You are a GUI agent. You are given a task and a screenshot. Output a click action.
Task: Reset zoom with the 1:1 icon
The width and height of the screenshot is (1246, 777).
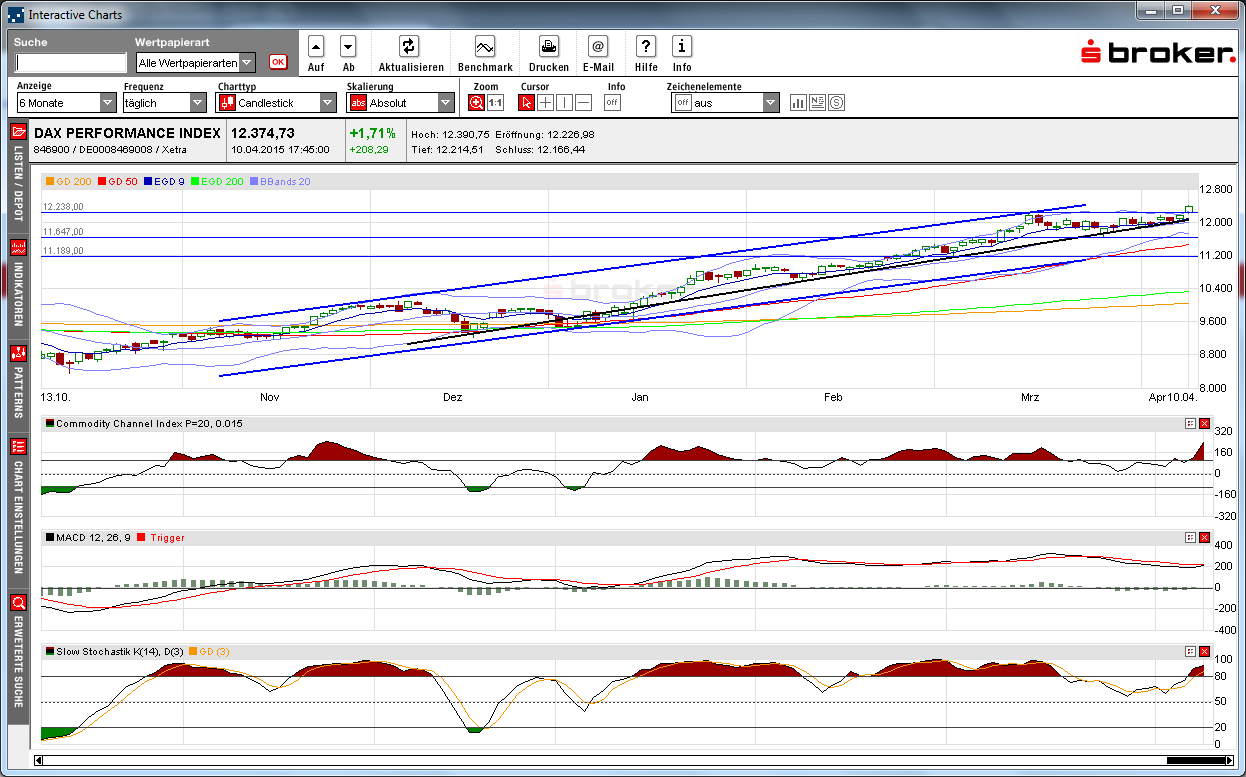pyautogui.click(x=495, y=102)
